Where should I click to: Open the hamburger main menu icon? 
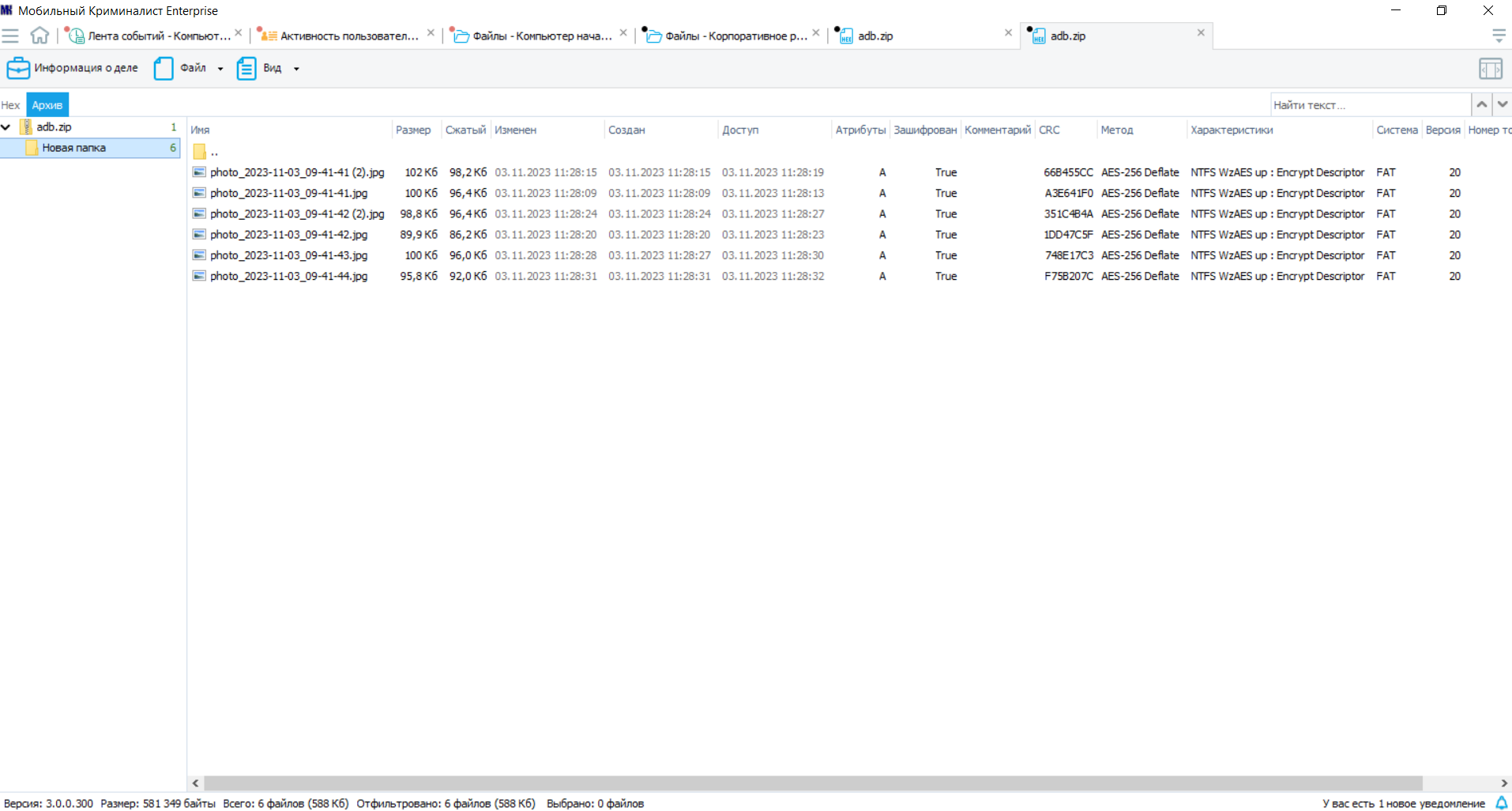coord(10,36)
